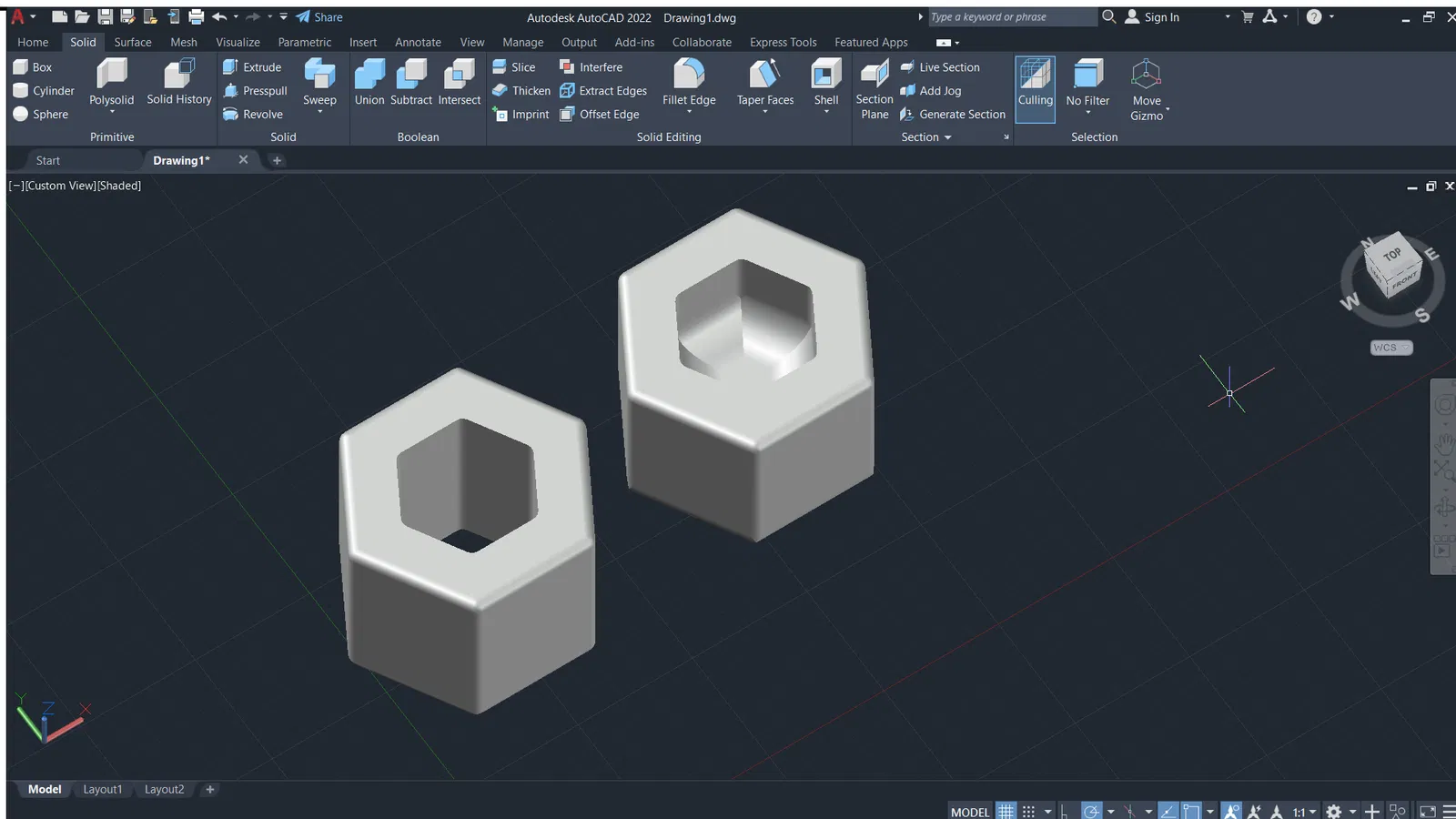
Task: Expand the Section panel title
Action: coord(926,137)
